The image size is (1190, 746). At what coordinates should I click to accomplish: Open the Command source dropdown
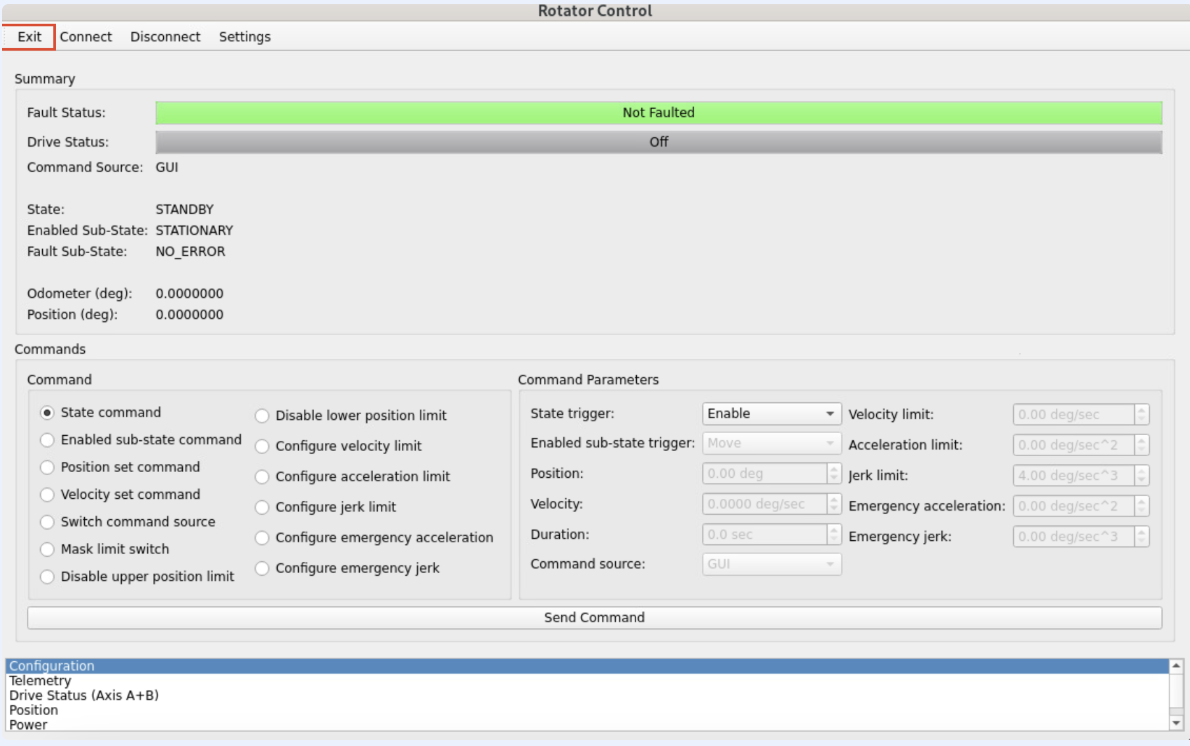[x=771, y=565]
